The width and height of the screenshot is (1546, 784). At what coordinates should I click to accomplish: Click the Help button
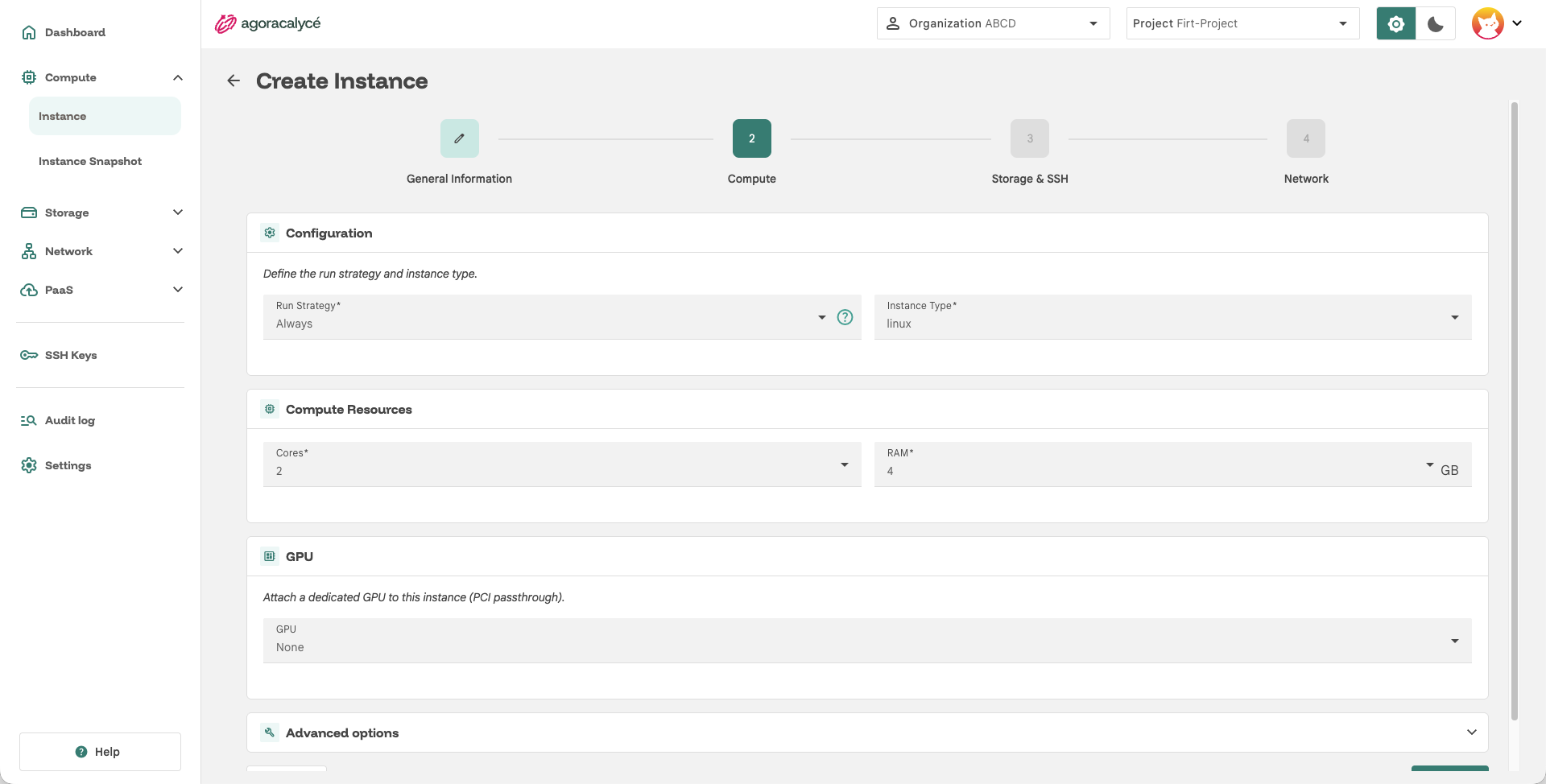point(100,752)
